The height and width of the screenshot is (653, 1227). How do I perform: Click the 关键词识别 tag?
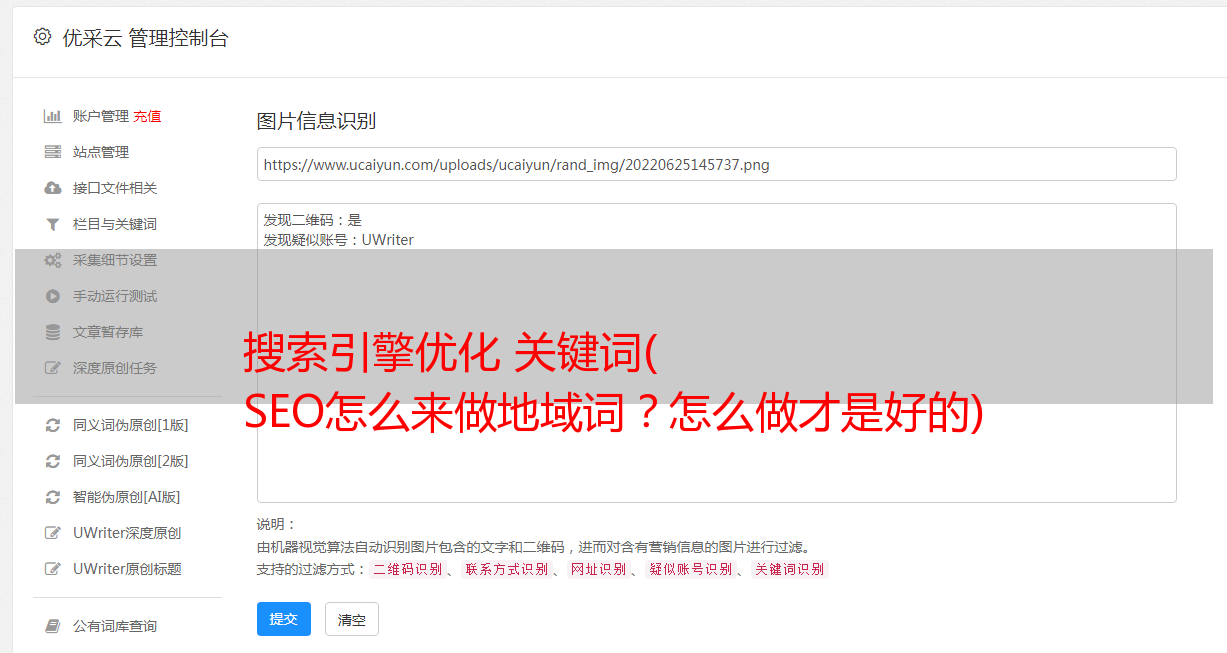pyautogui.click(x=790, y=569)
